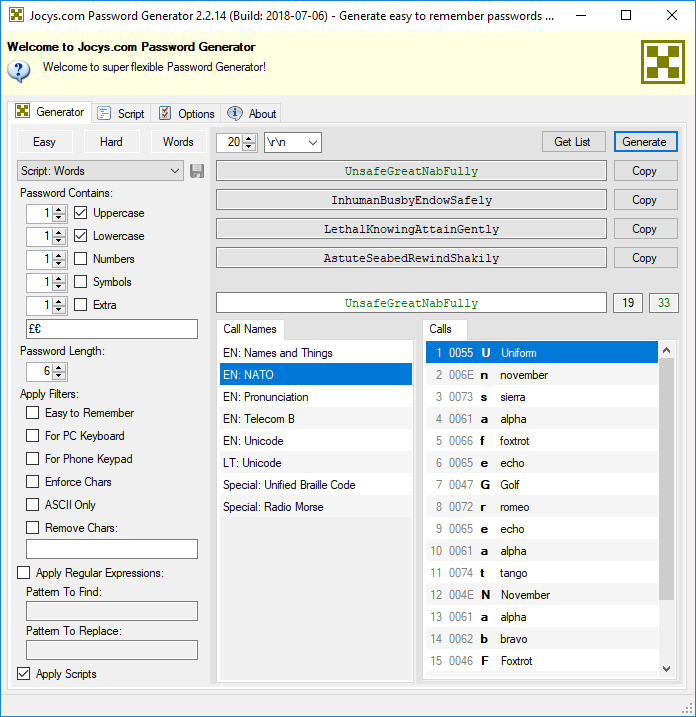The image size is (696, 717).
Task: Copy the InhumanBusbyEndowSafely password
Action: 645,200
